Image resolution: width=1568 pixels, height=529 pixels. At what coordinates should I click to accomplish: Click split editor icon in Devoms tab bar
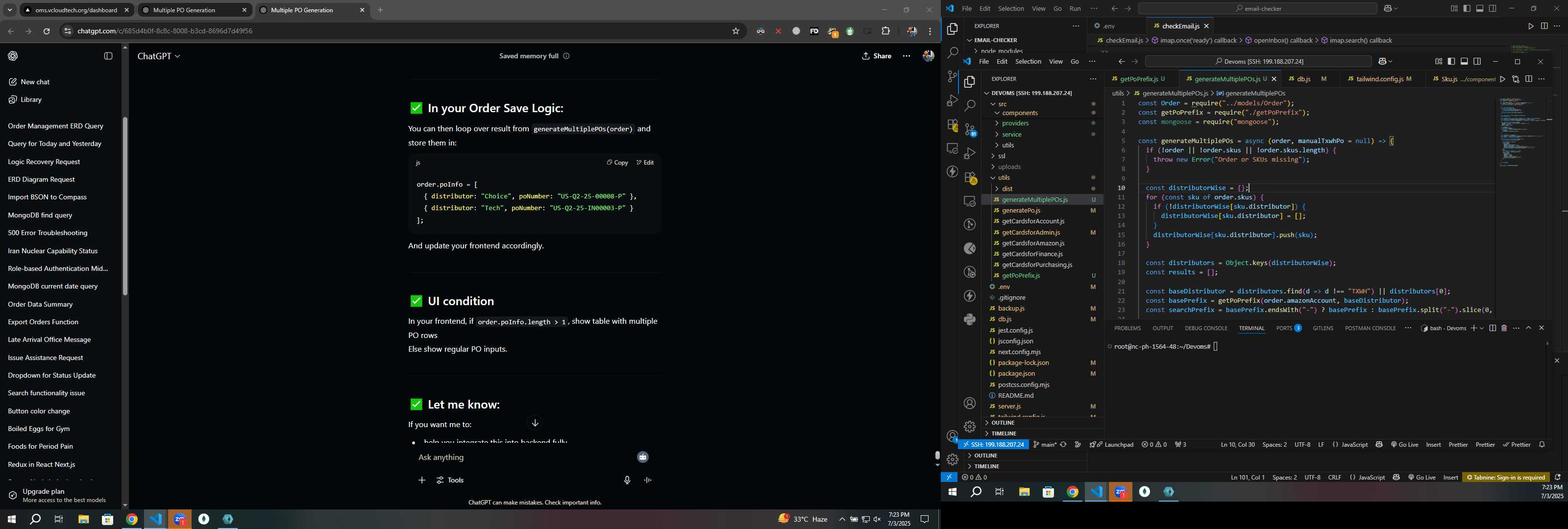[1528, 79]
